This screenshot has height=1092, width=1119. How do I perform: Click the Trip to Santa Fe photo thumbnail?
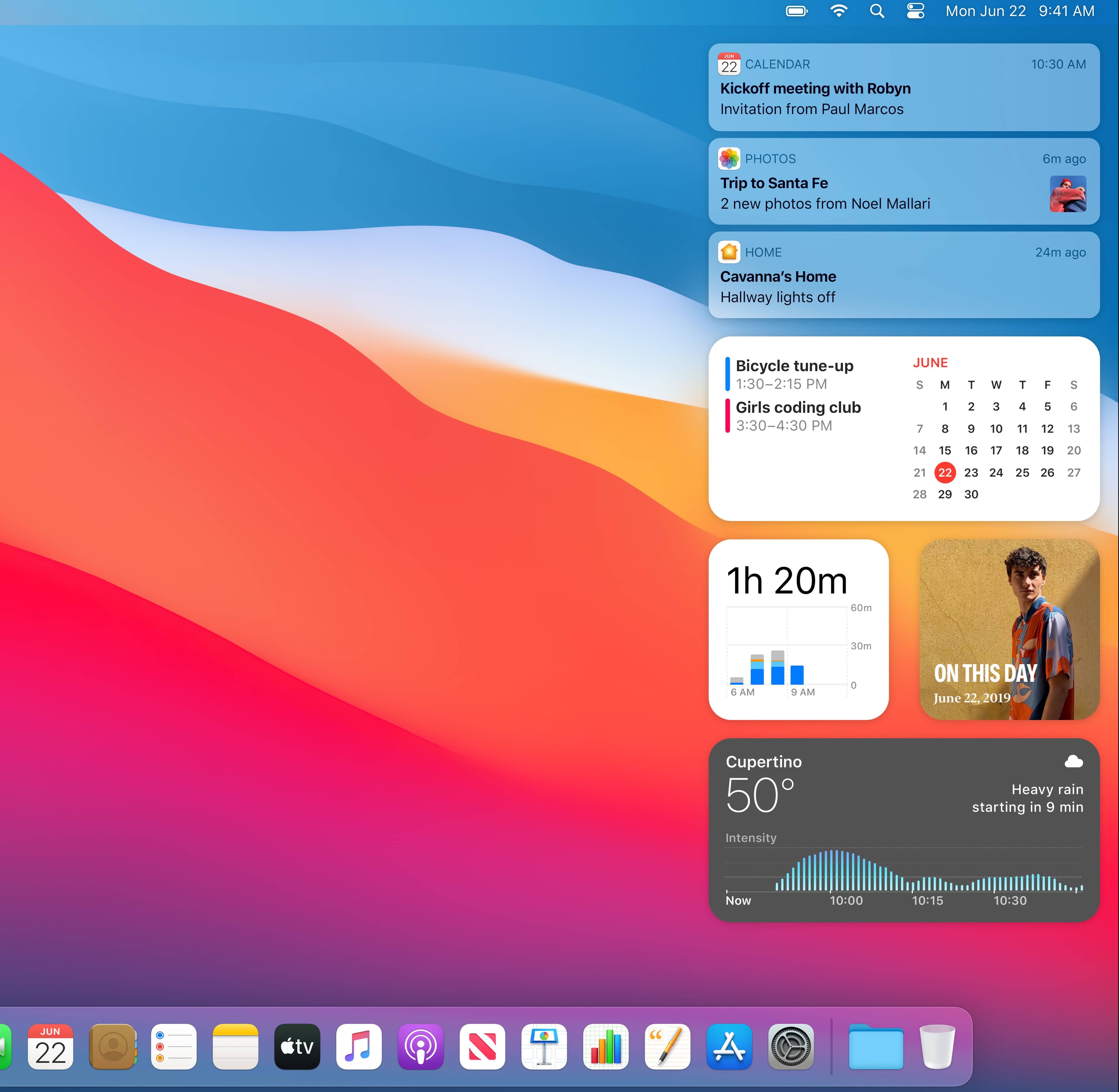click(1067, 194)
